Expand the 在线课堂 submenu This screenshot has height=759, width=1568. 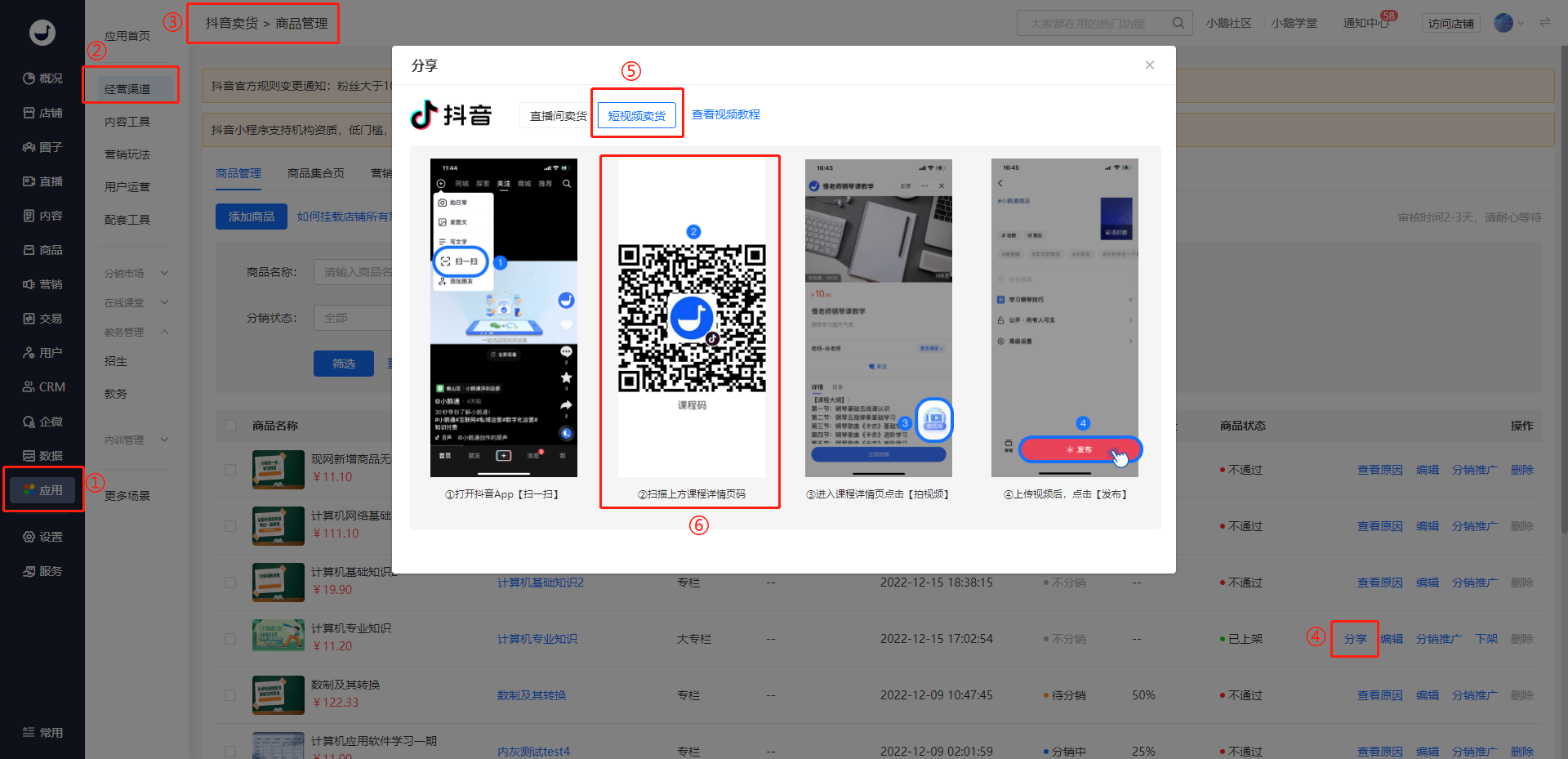[136, 302]
